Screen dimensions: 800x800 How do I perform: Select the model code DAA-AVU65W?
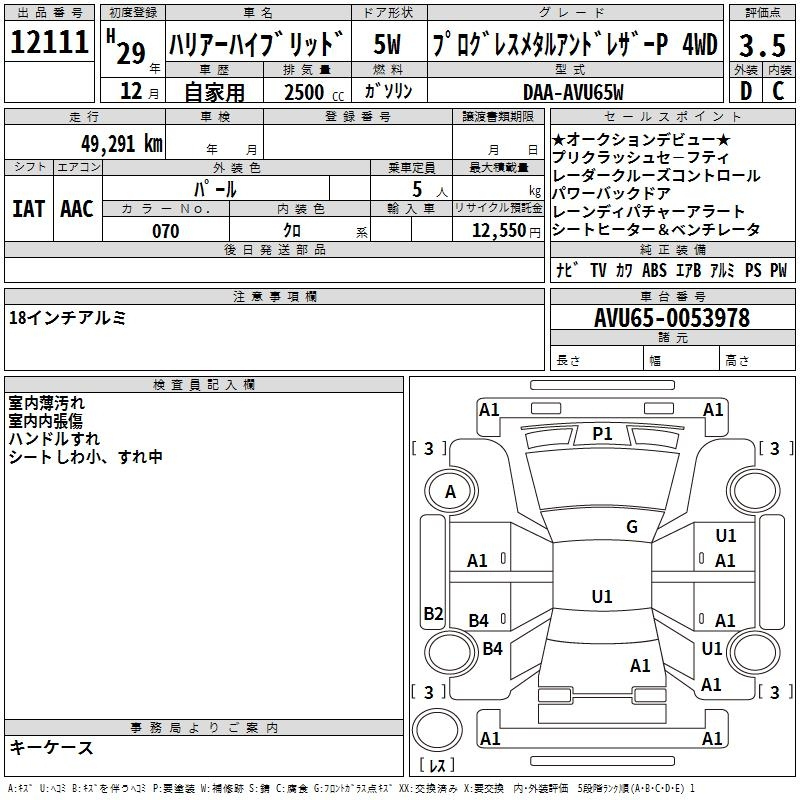[x=573, y=92]
